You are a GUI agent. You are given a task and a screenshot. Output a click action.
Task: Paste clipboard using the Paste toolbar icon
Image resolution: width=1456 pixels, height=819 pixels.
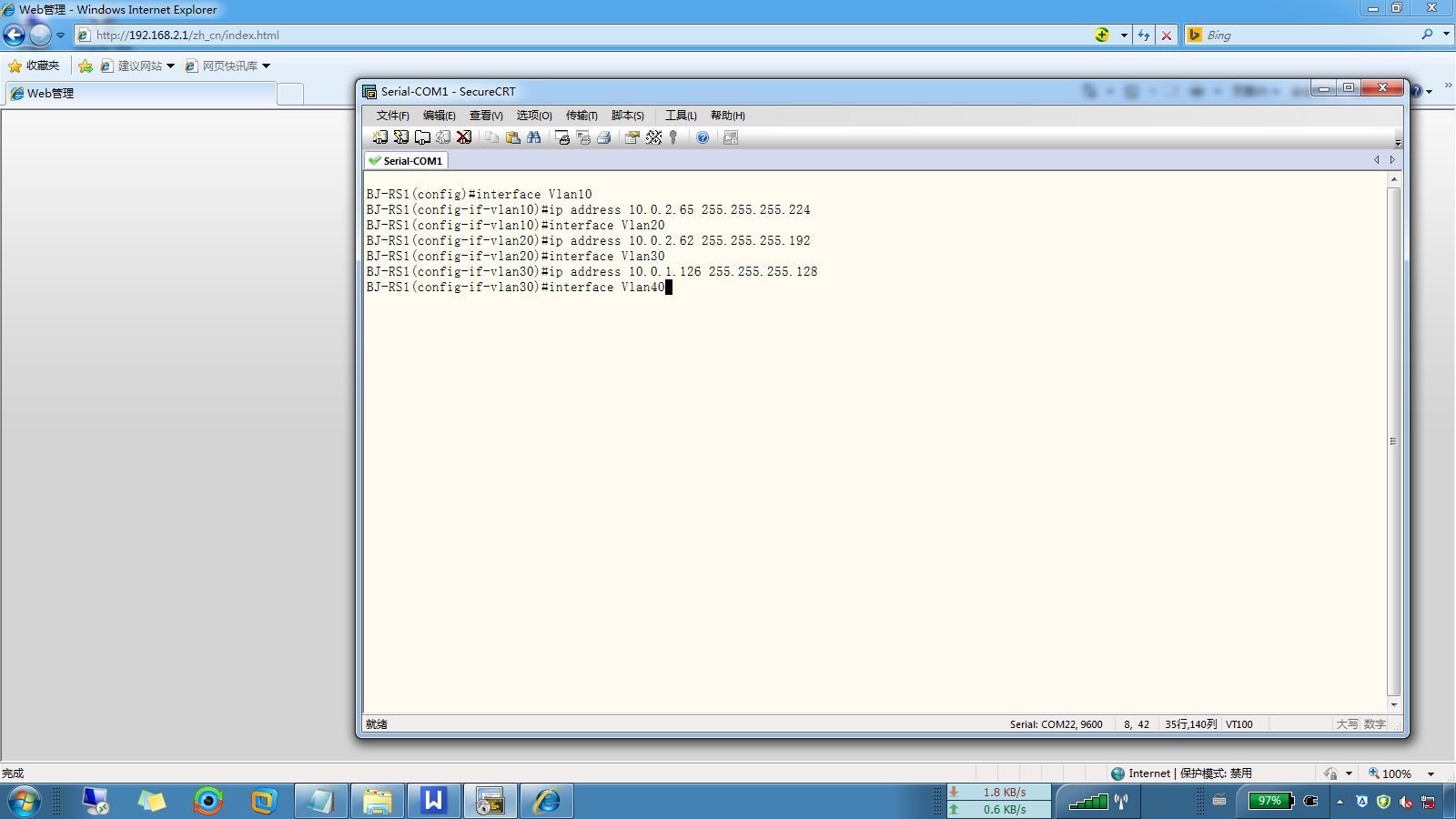coord(513,137)
